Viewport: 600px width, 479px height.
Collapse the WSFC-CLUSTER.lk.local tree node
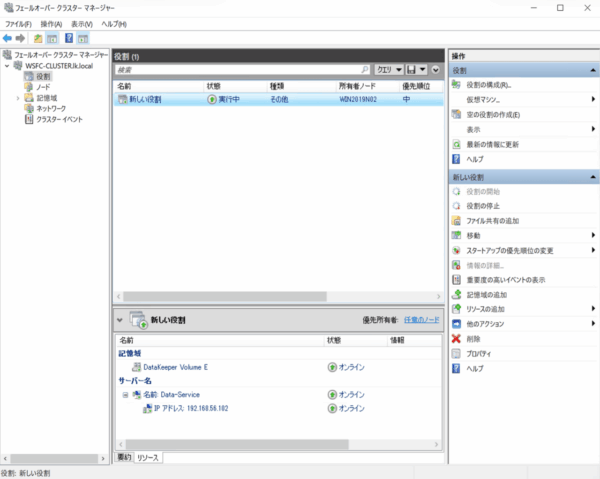tap(7, 66)
